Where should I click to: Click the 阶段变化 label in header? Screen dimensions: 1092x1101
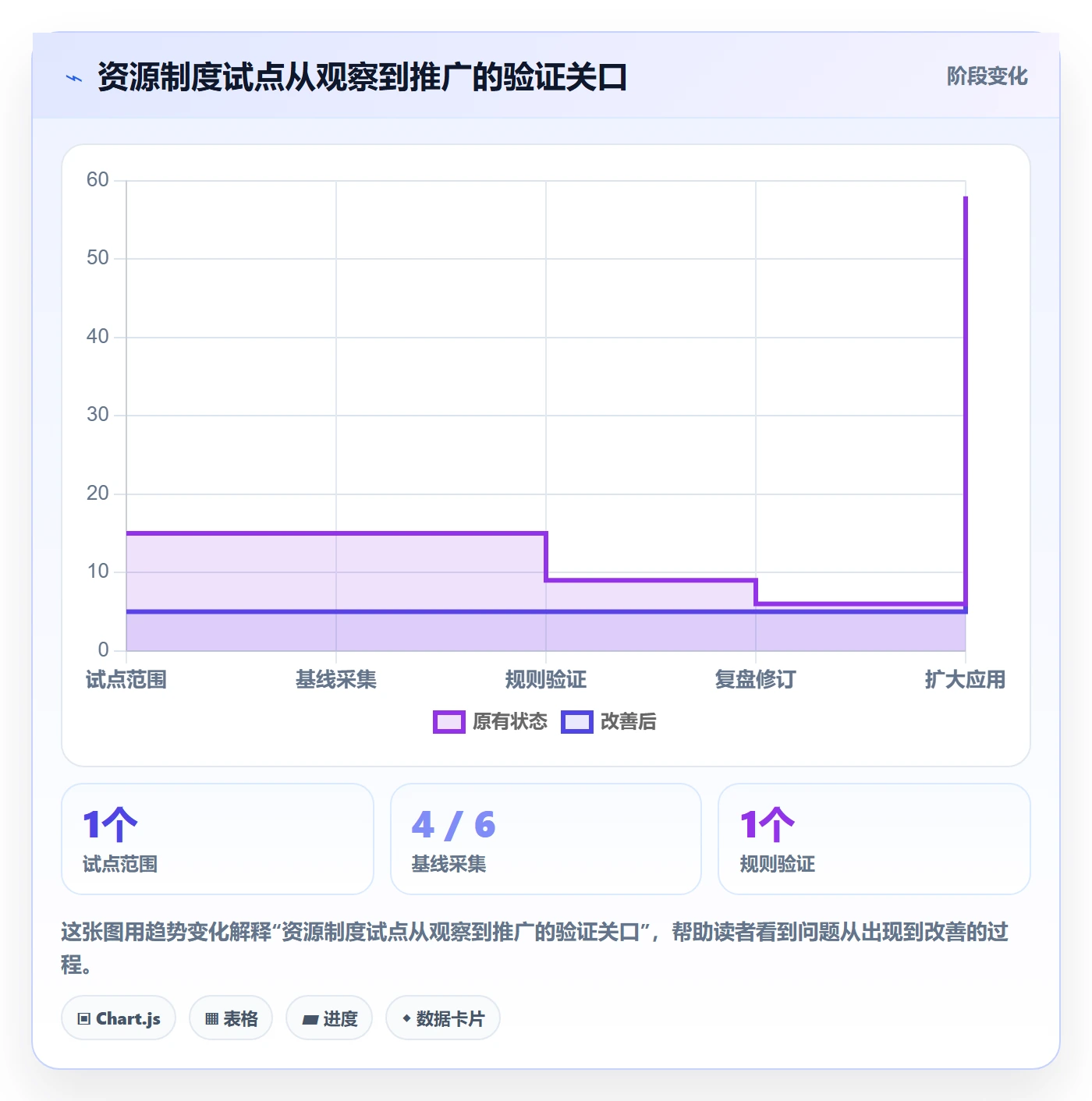pos(987,76)
